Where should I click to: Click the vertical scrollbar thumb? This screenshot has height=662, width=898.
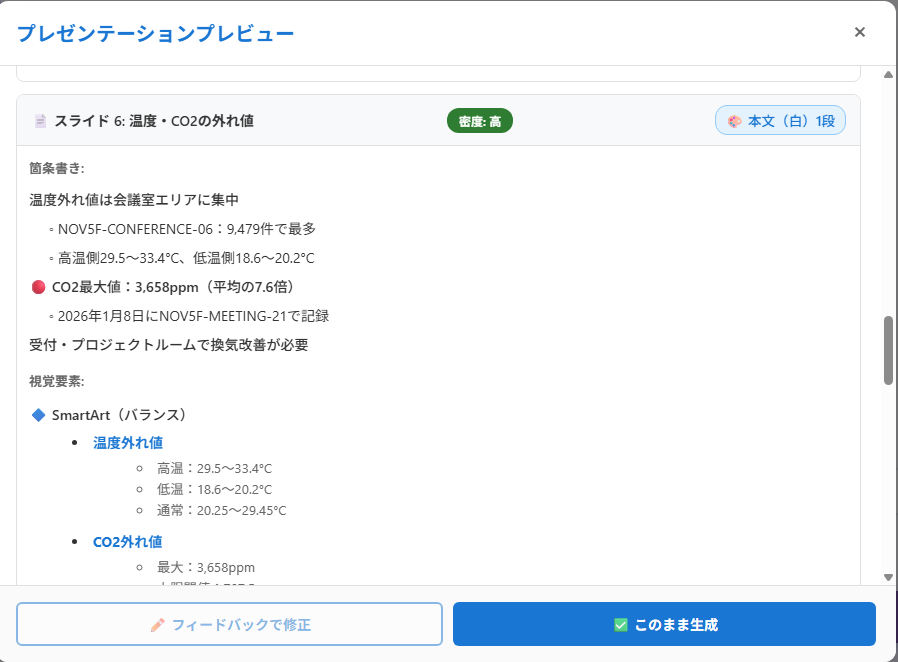tap(888, 350)
